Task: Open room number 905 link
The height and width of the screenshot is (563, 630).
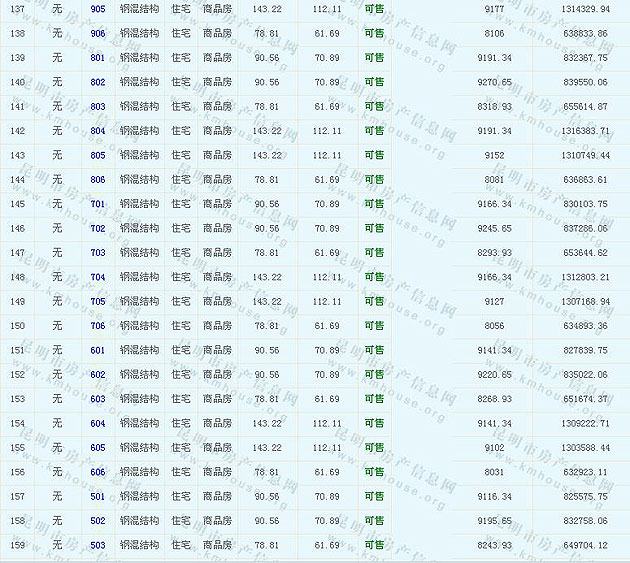Action: (97, 9)
